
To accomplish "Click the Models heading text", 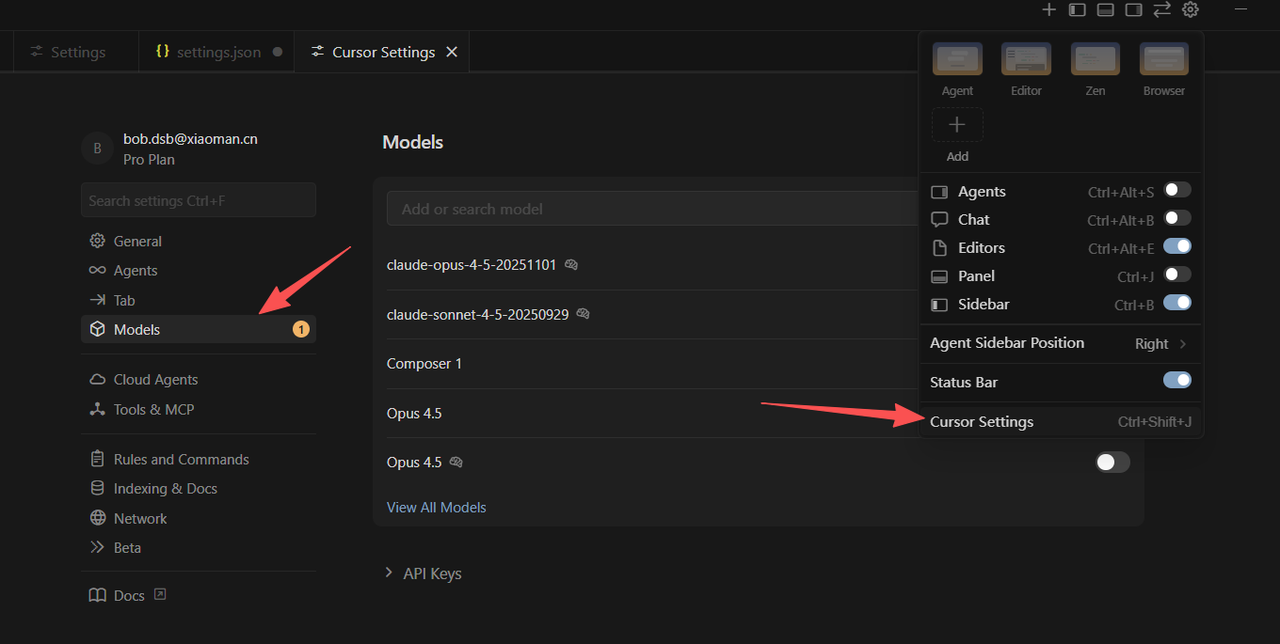I will 413,142.
